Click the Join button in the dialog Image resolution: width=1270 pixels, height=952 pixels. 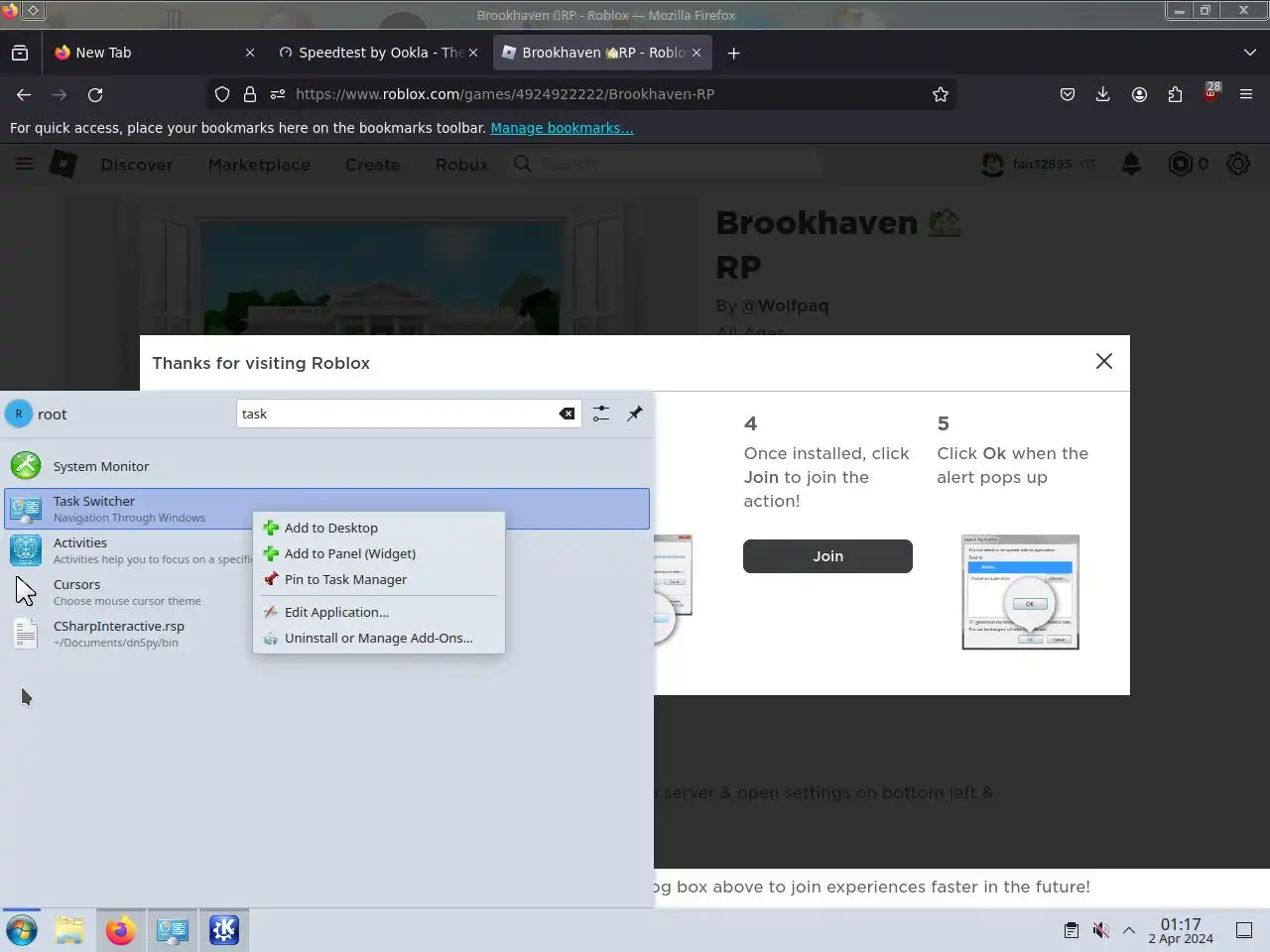point(827,556)
